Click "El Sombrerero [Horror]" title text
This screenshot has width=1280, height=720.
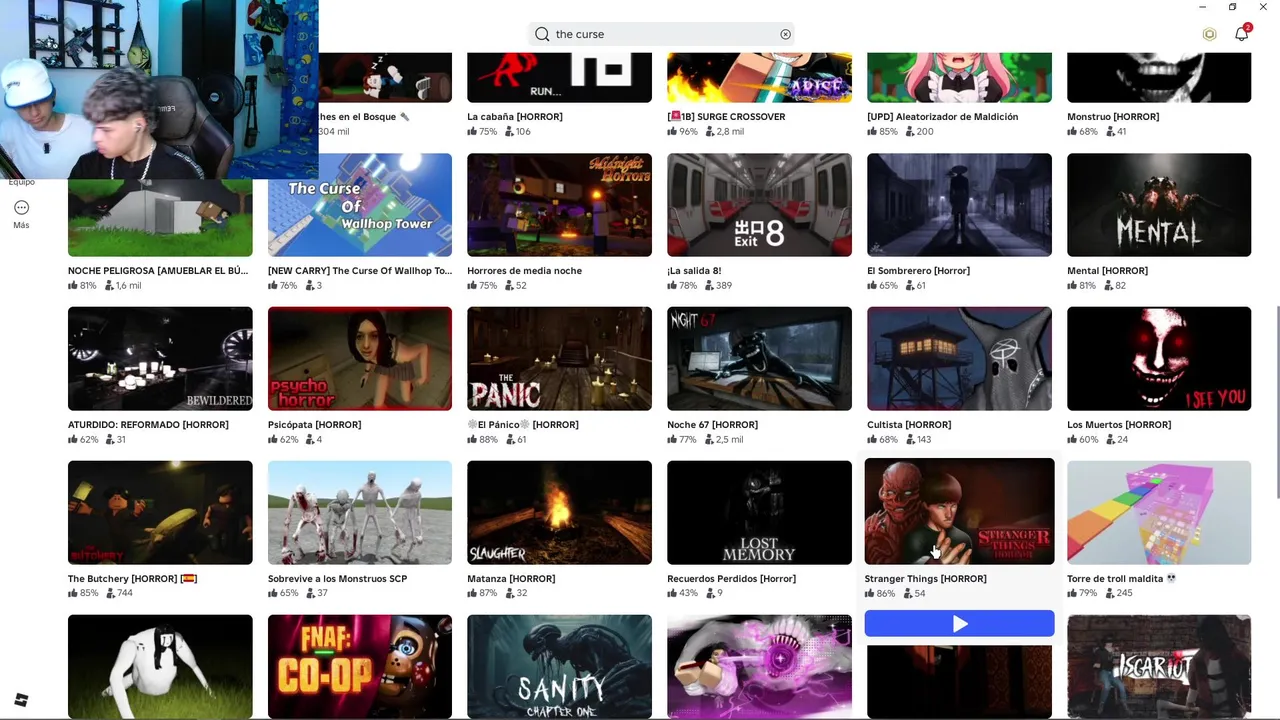[918, 271]
